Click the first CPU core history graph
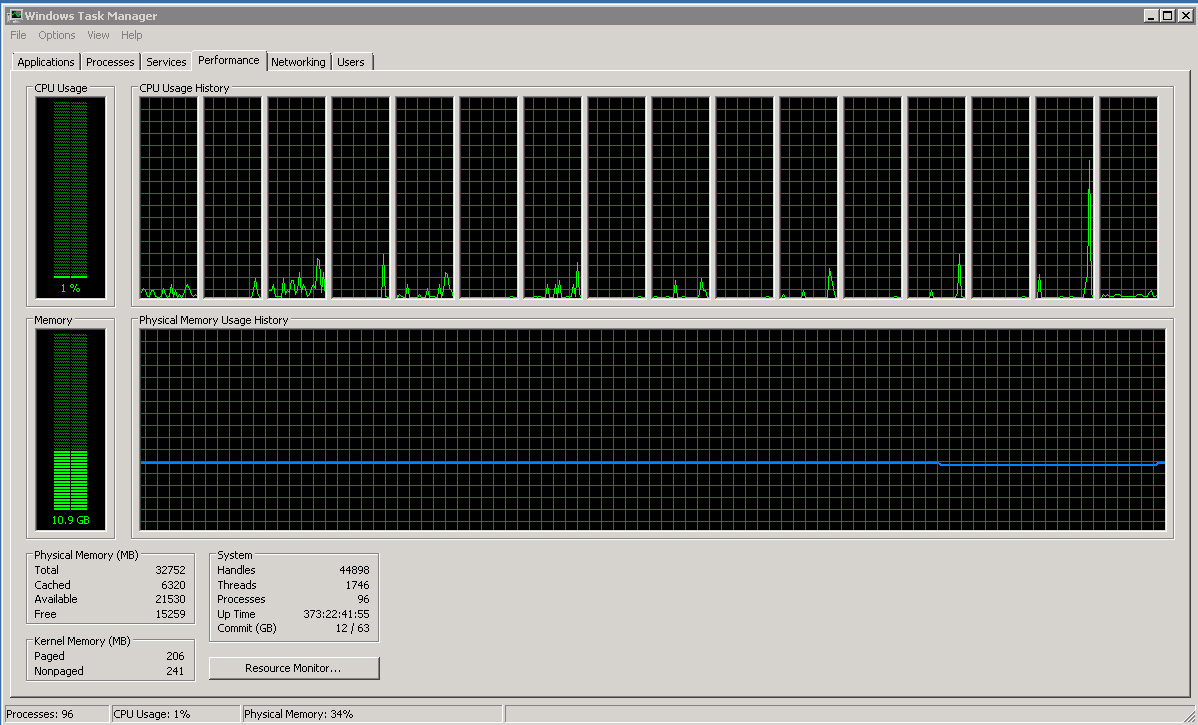This screenshot has width=1198, height=725. coord(169,197)
